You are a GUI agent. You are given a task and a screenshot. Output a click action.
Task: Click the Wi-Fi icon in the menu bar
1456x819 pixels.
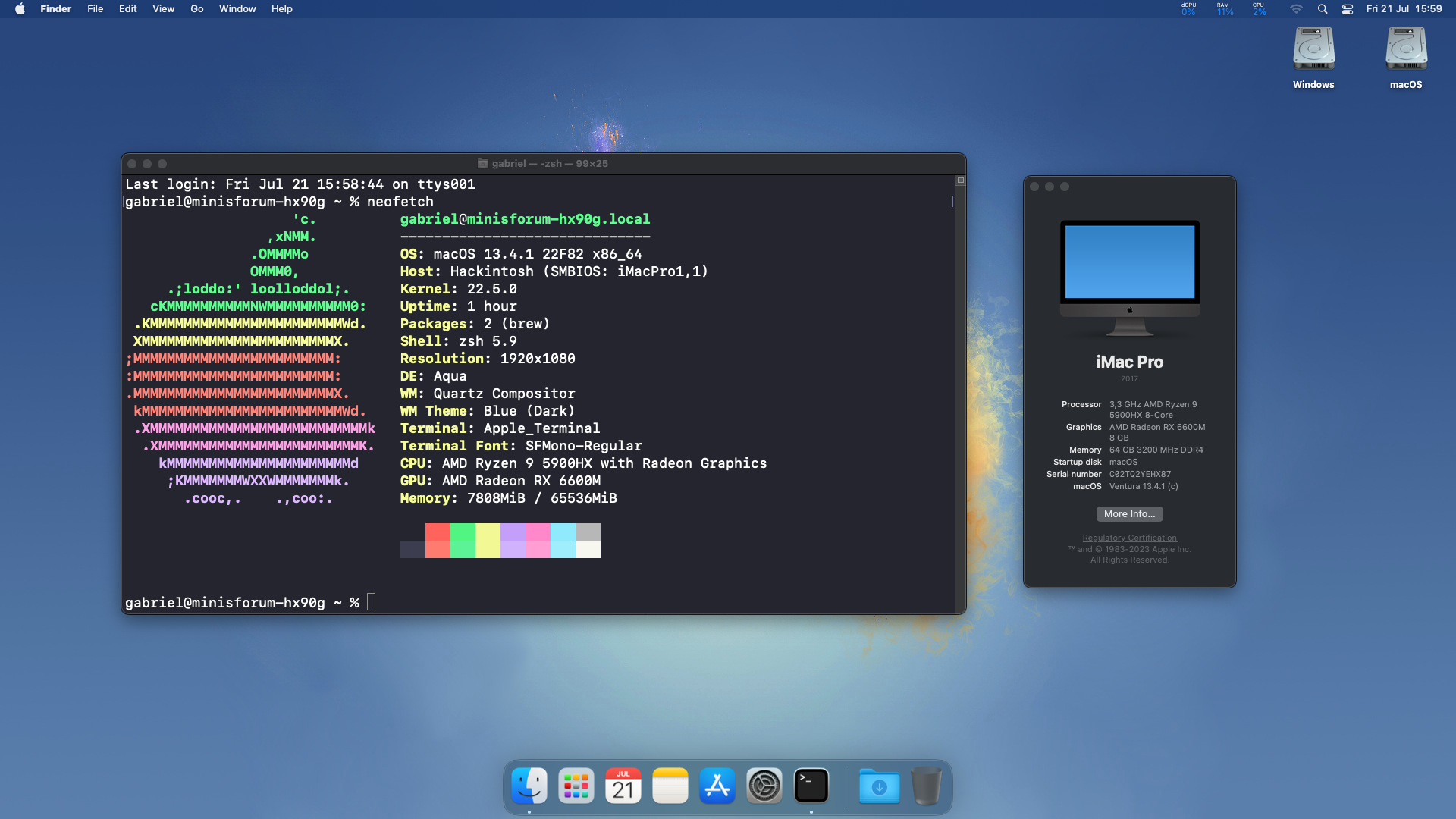point(1297,8)
